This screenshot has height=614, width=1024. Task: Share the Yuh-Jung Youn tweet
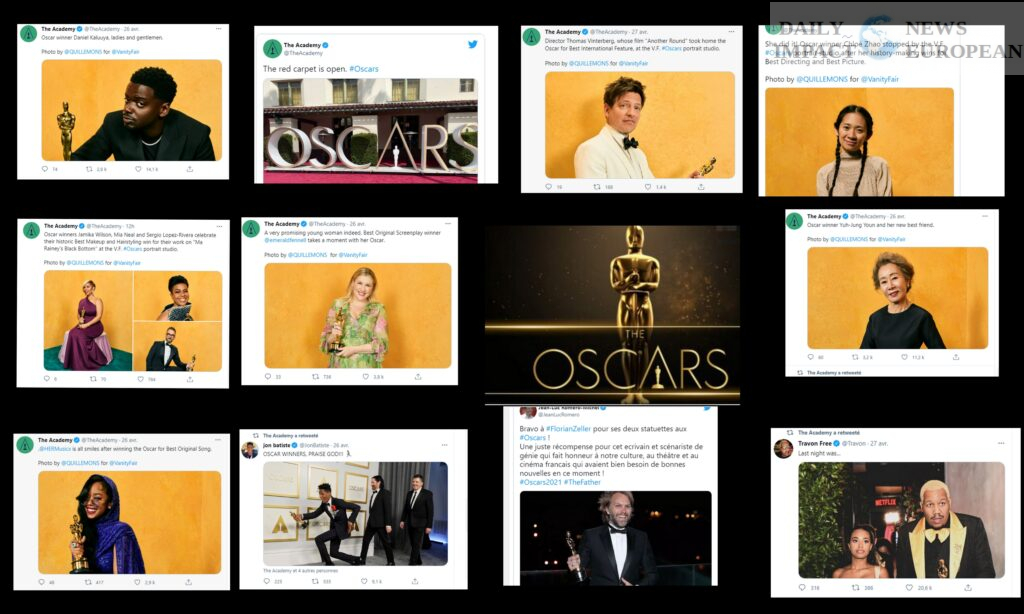(955, 357)
